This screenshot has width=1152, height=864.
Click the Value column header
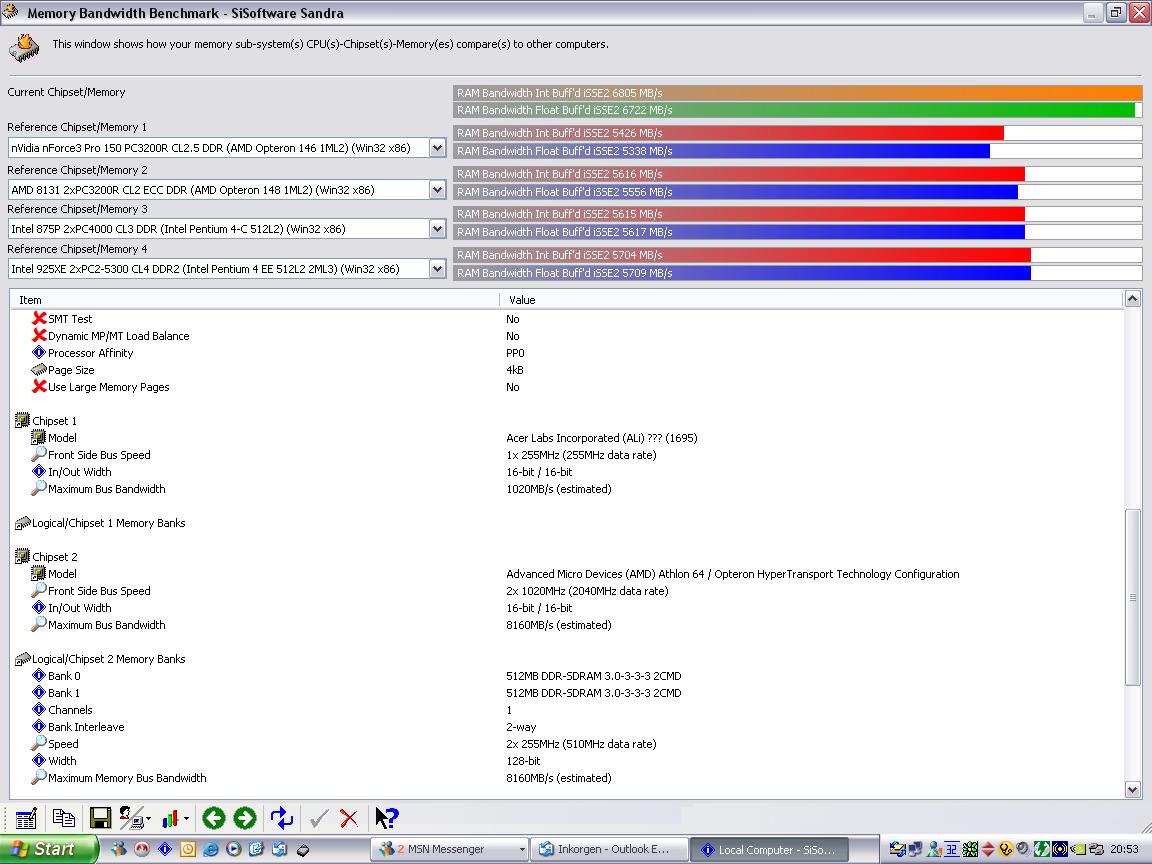coord(812,300)
